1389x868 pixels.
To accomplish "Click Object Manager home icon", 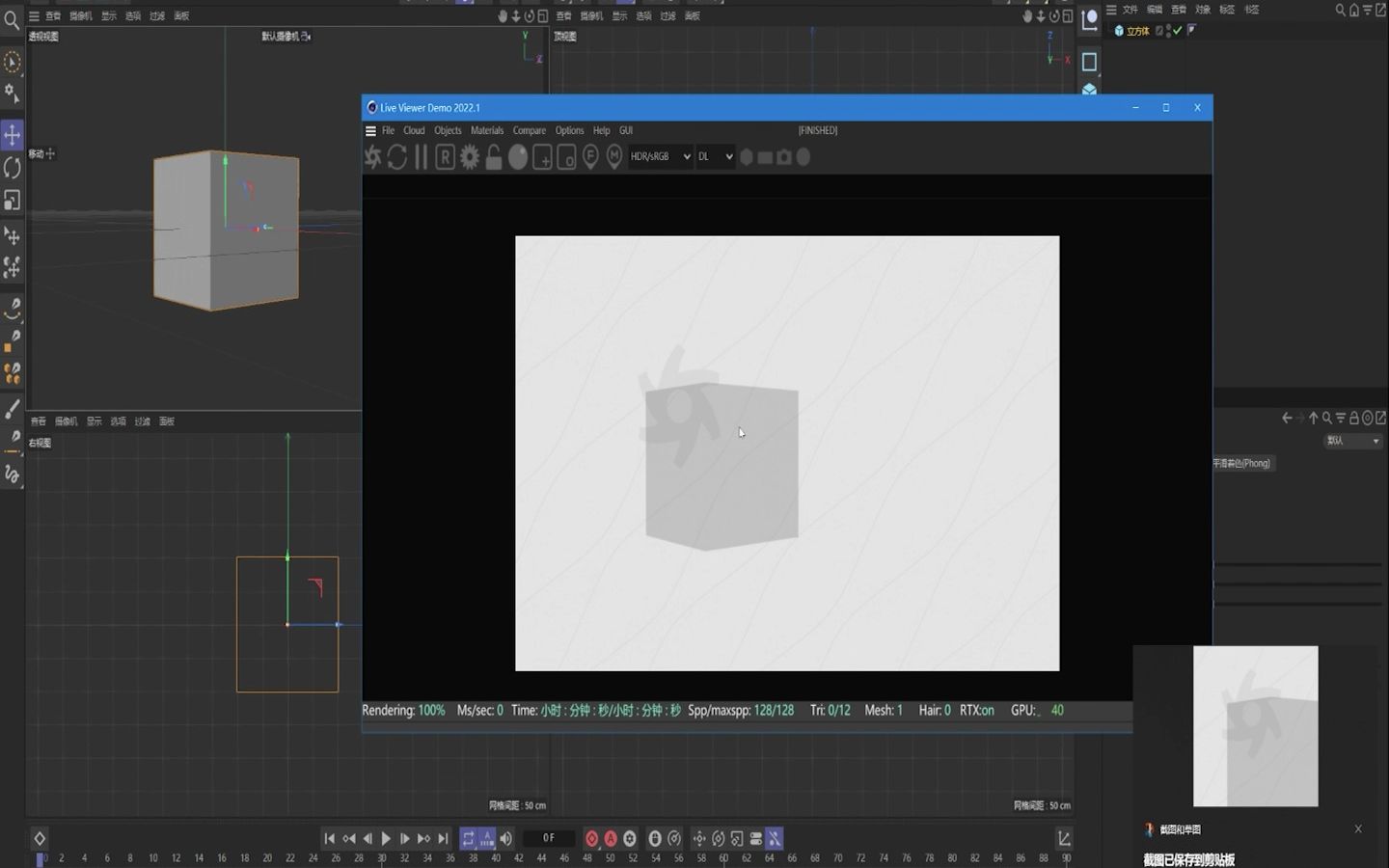I will pos(1354,10).
